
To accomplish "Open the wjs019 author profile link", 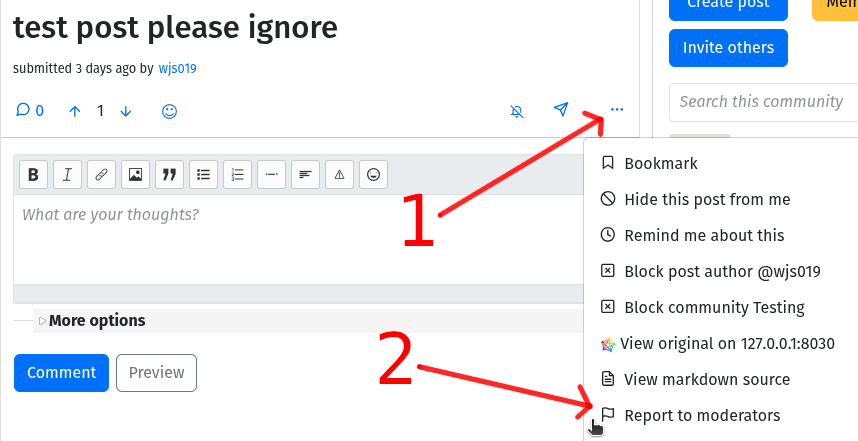I will coord(177,68).
